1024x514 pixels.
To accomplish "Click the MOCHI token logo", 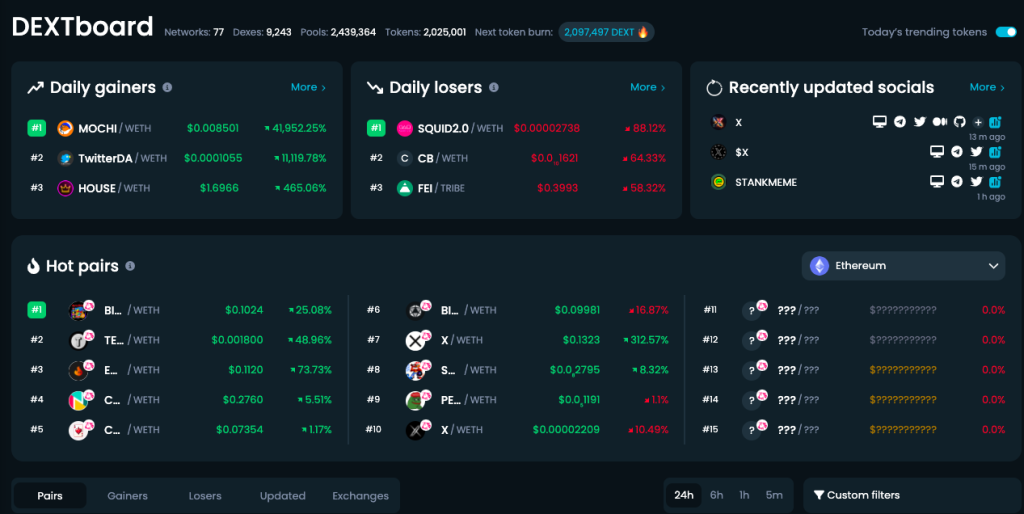I will coord(65,128).
